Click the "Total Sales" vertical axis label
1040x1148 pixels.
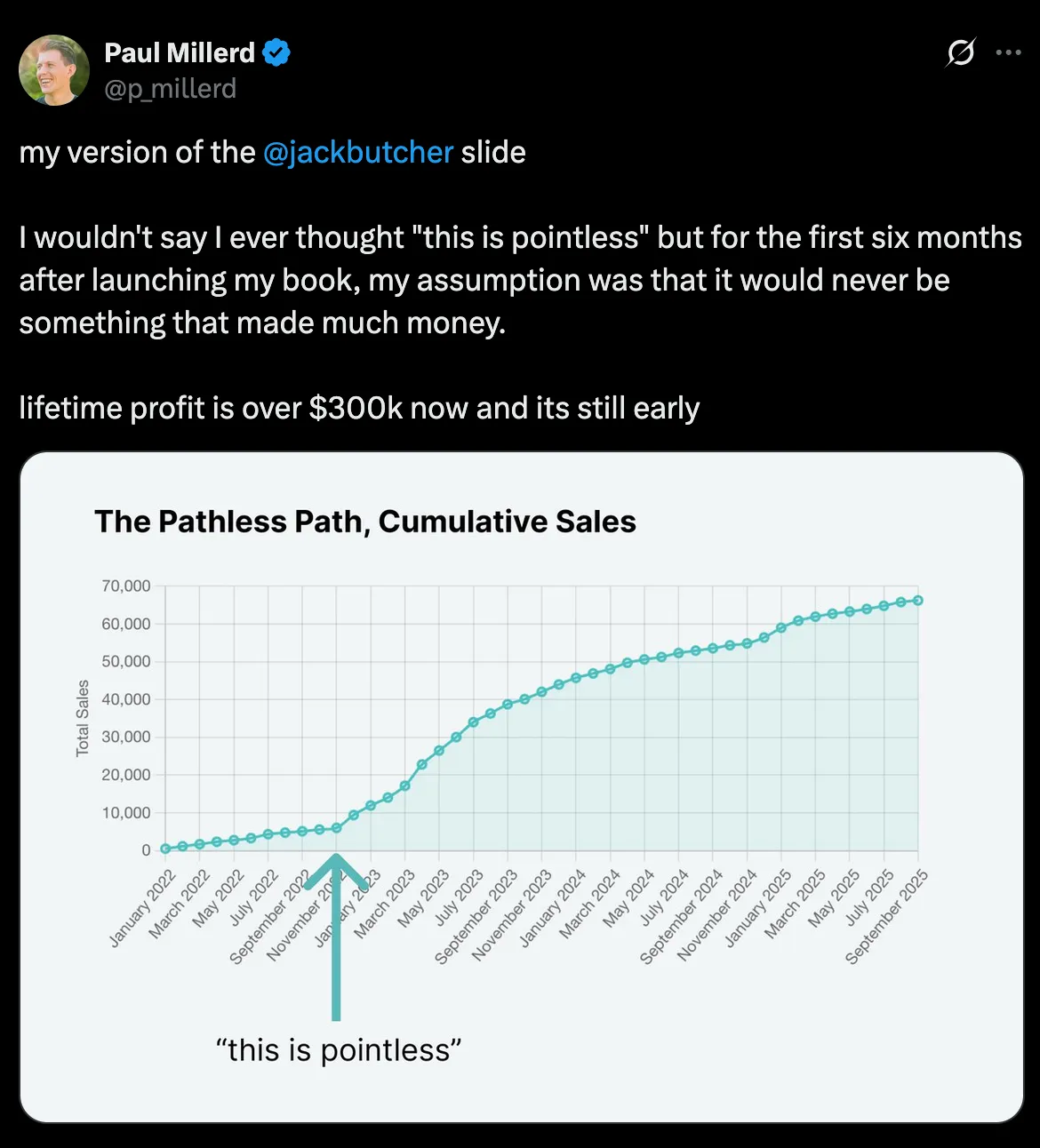[83, 718]
